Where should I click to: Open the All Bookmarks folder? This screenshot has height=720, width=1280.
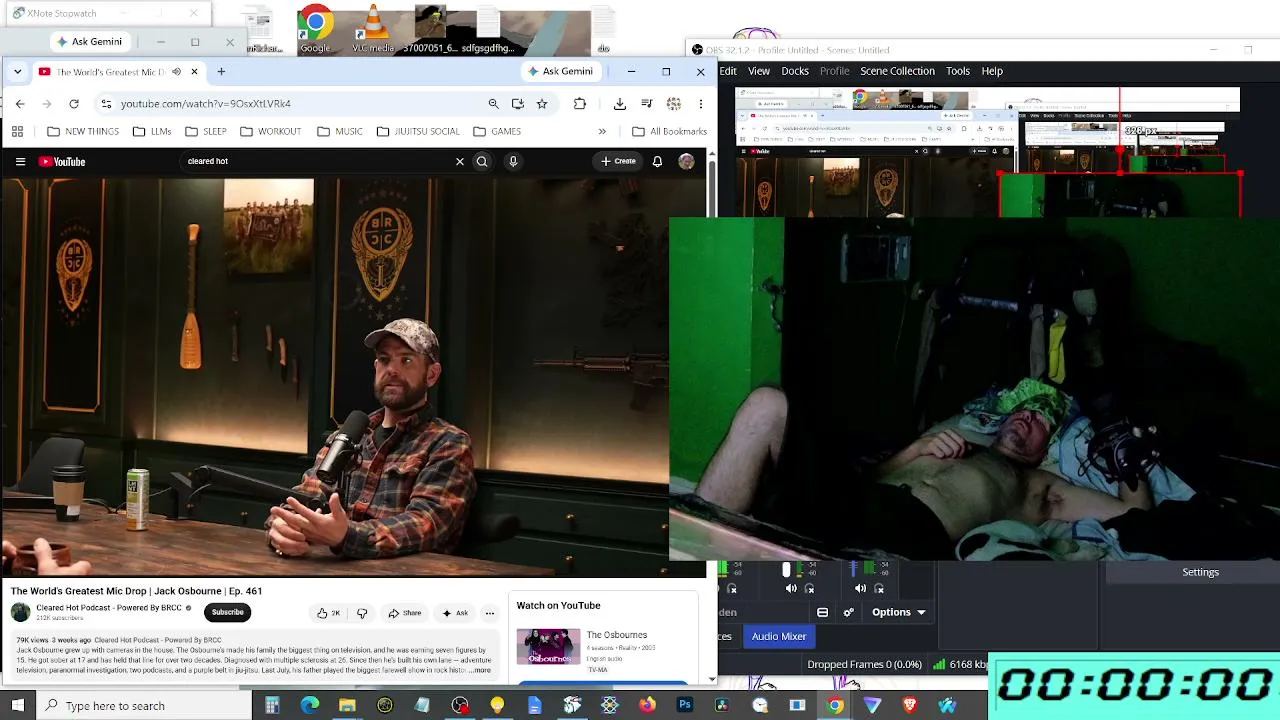[x=669, y=132]
